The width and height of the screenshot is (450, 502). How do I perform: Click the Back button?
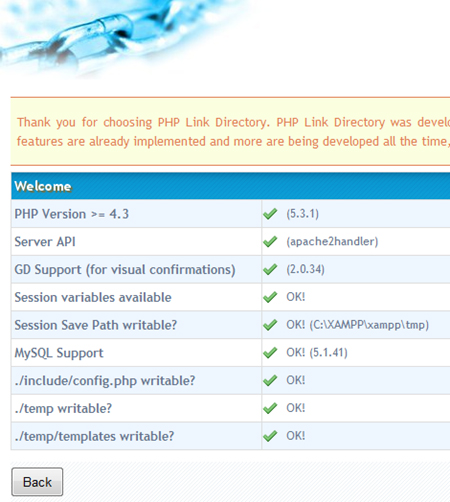tap(37, 482)
